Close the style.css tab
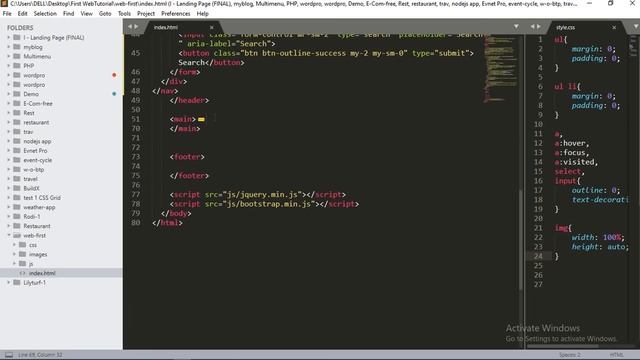 (x=614, y=27)
